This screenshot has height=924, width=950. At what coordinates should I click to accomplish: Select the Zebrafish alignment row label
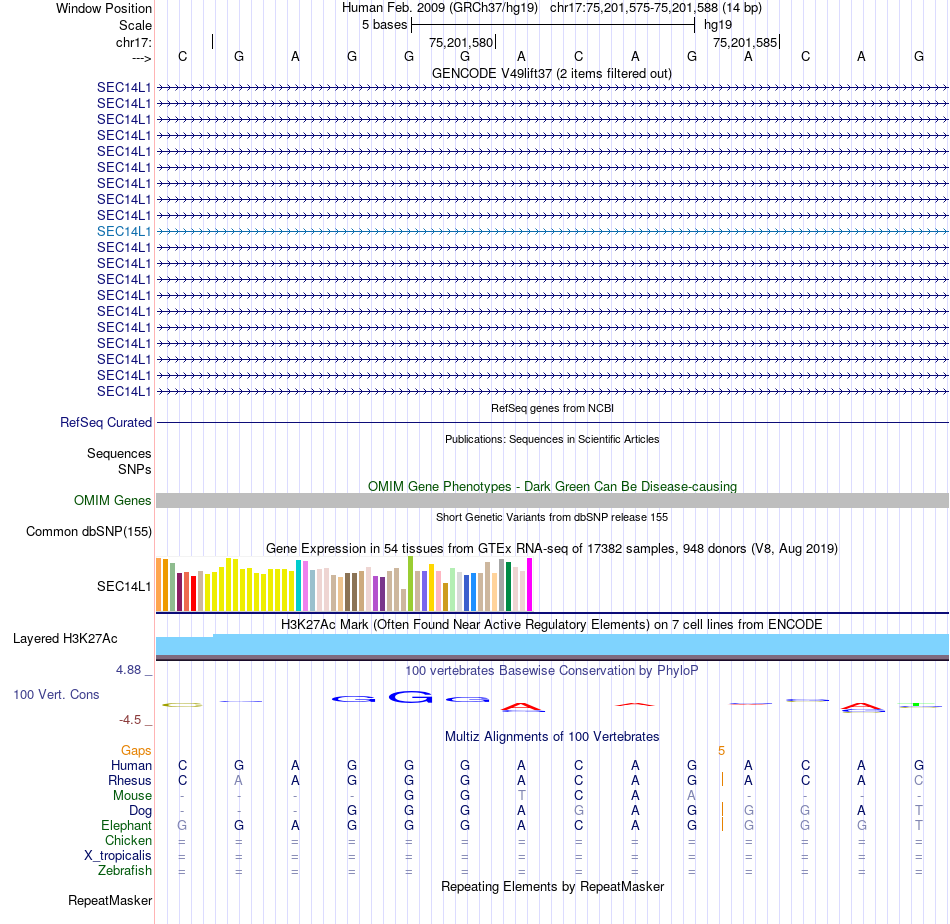pos(125,870)
